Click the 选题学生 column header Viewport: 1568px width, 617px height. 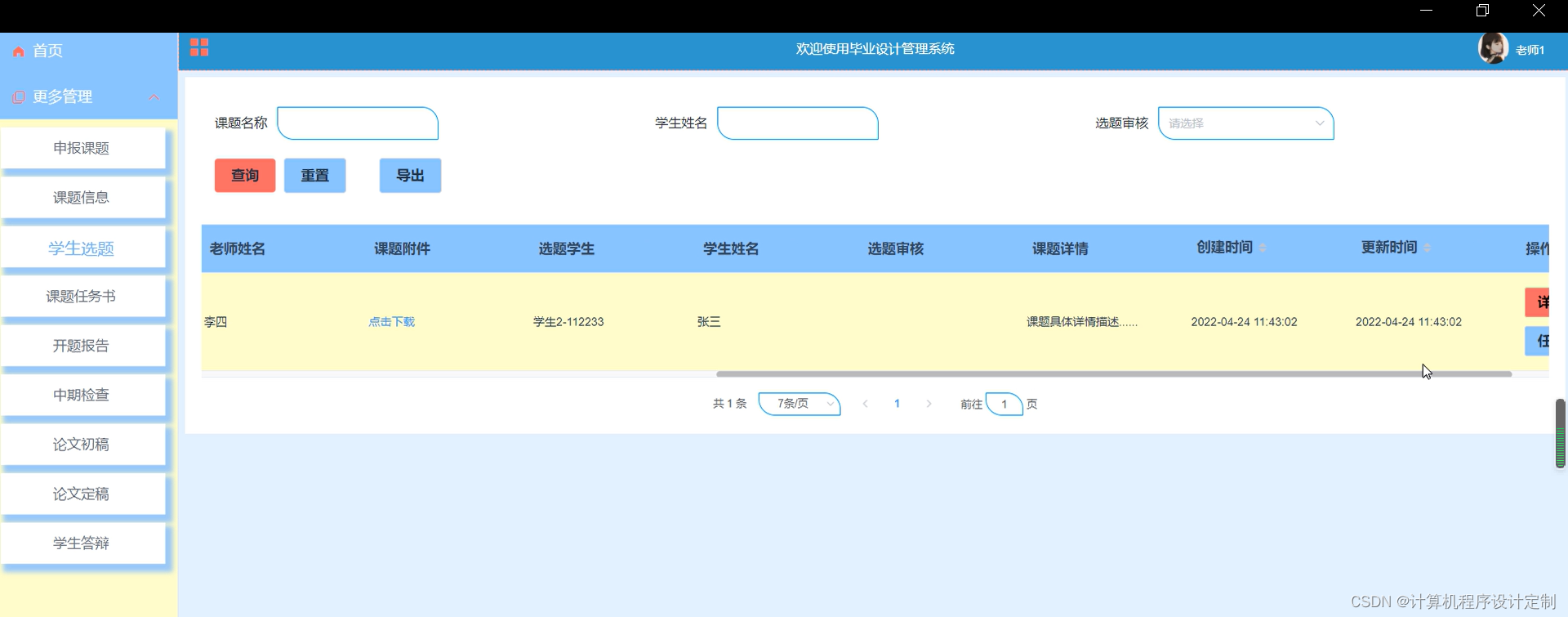(x=567, y=248)
